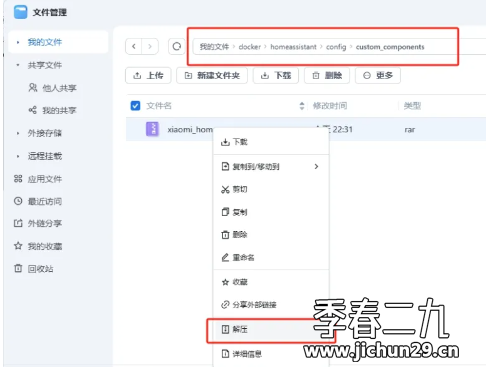This screenshot has height=367, width=486.
Task: Choose 分享外部链接 in the context menu
Action: point(271,305)
